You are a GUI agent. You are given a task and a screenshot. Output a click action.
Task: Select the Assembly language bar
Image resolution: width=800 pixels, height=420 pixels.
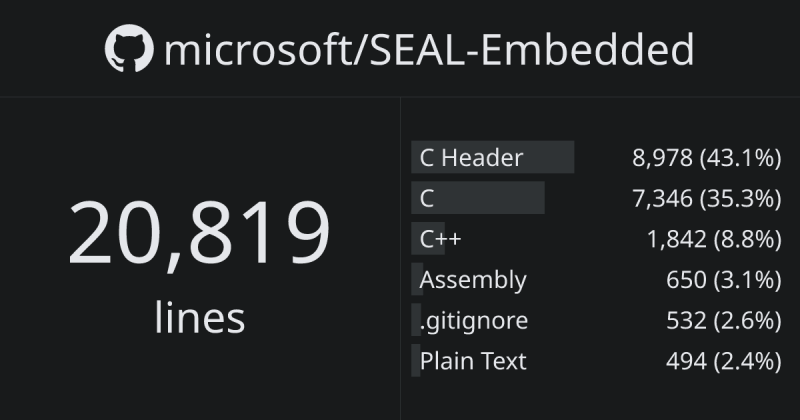click(x=417, y=279)
